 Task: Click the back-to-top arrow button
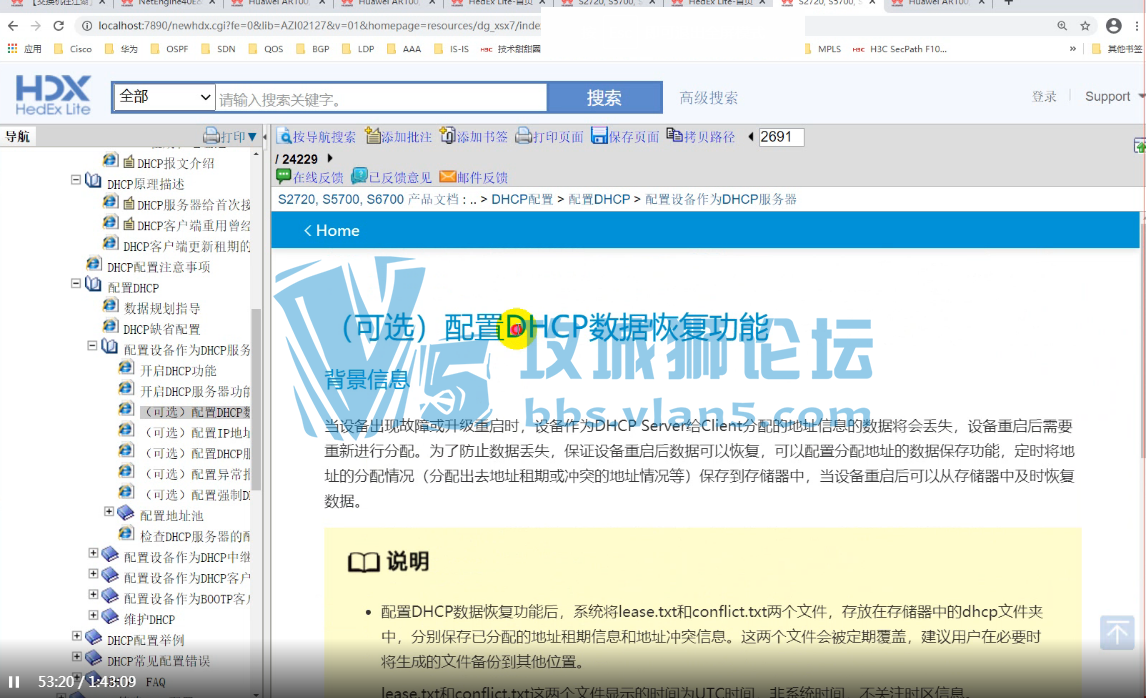(1117, 632)
